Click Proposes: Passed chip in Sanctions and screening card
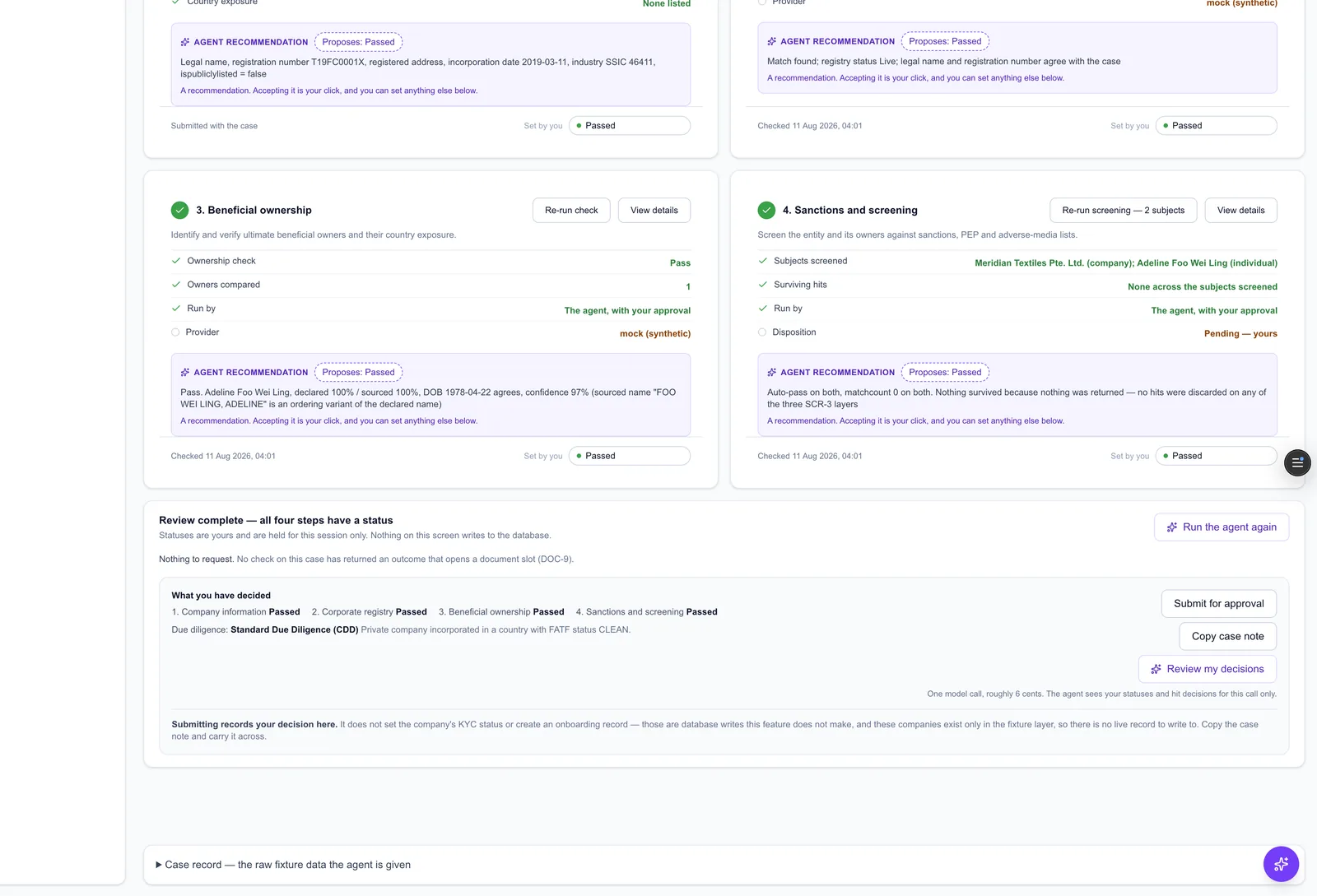Screen dimensions: 1317x896 [x=945, y=373]
